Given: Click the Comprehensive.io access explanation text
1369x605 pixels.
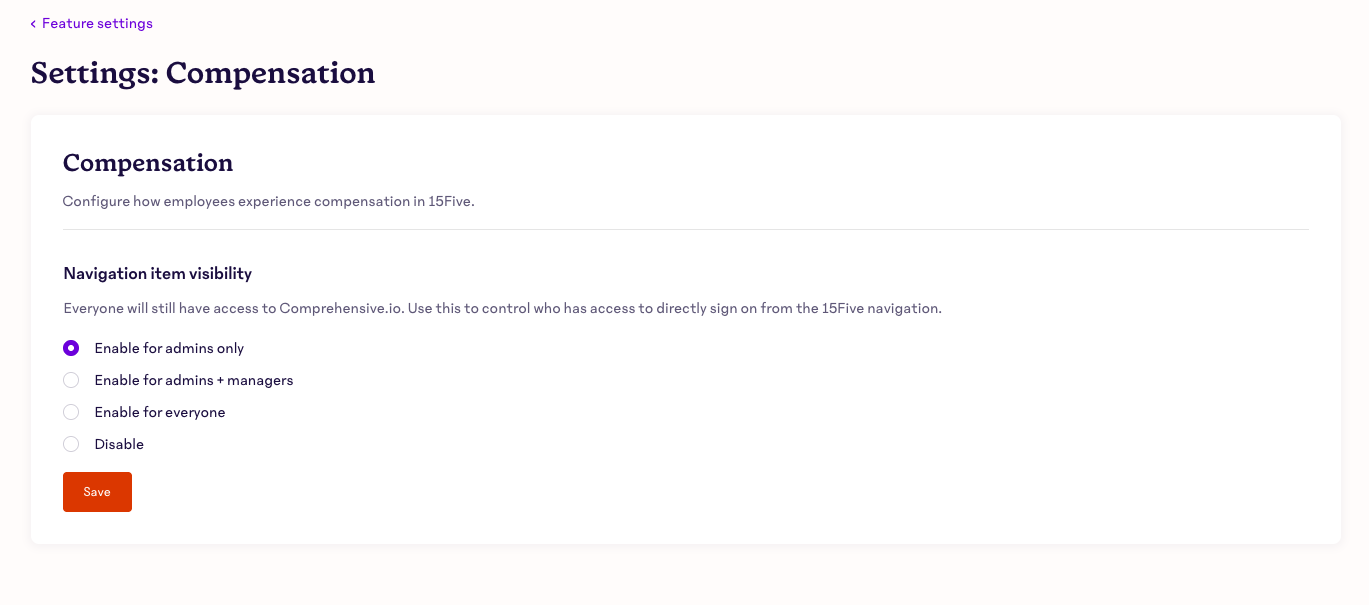Looking at the screenshot, I should pyautogui.click(x=502, y=308).
